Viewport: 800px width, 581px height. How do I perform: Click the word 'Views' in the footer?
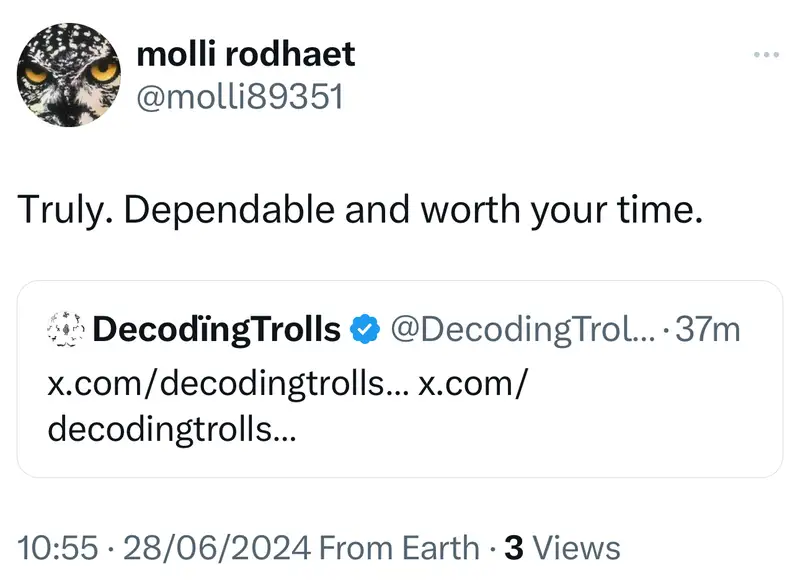point(577,547)
